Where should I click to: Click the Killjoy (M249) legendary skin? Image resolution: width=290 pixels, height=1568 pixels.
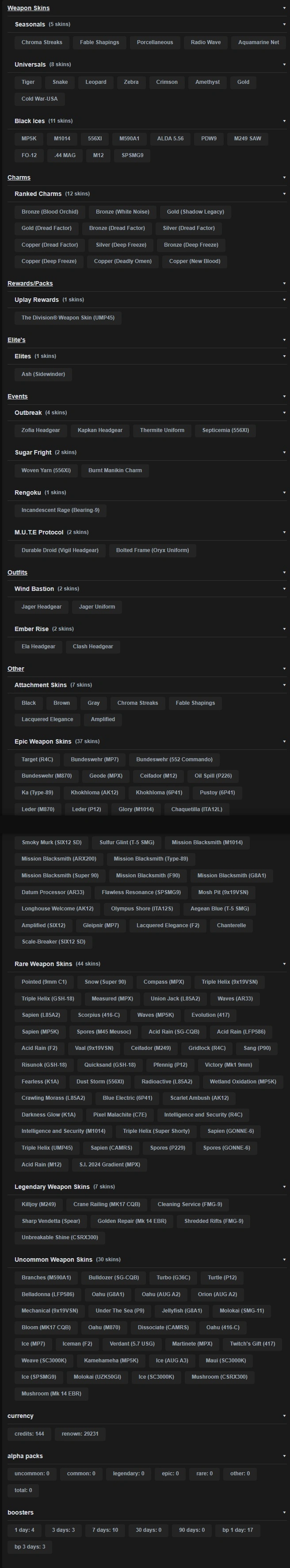[x=38, y=1205]
